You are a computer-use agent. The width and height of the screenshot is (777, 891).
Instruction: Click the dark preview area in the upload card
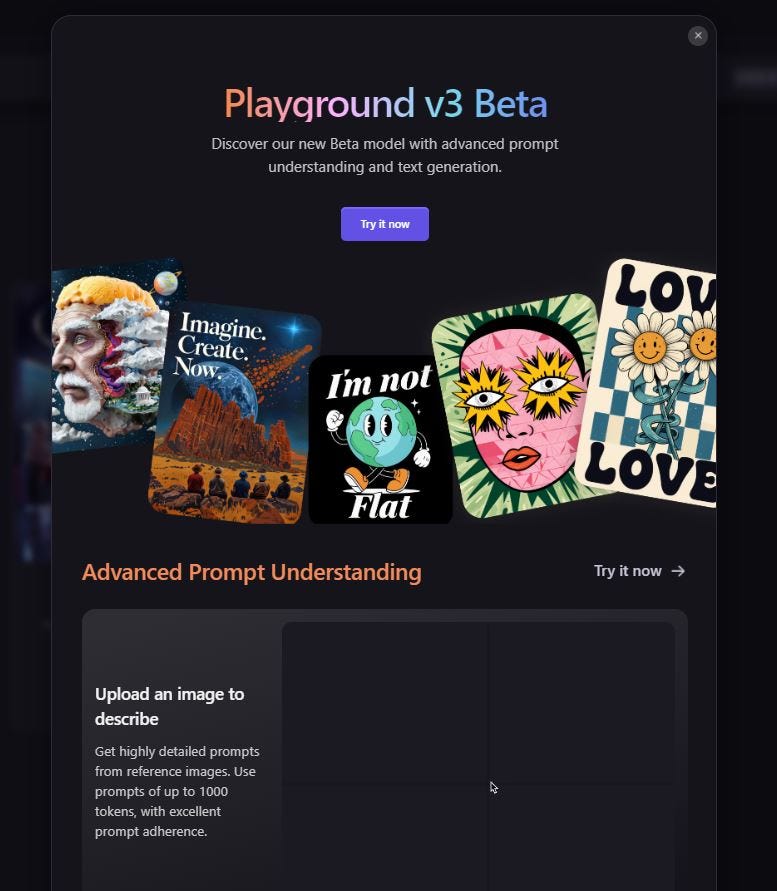coord(478,756)
